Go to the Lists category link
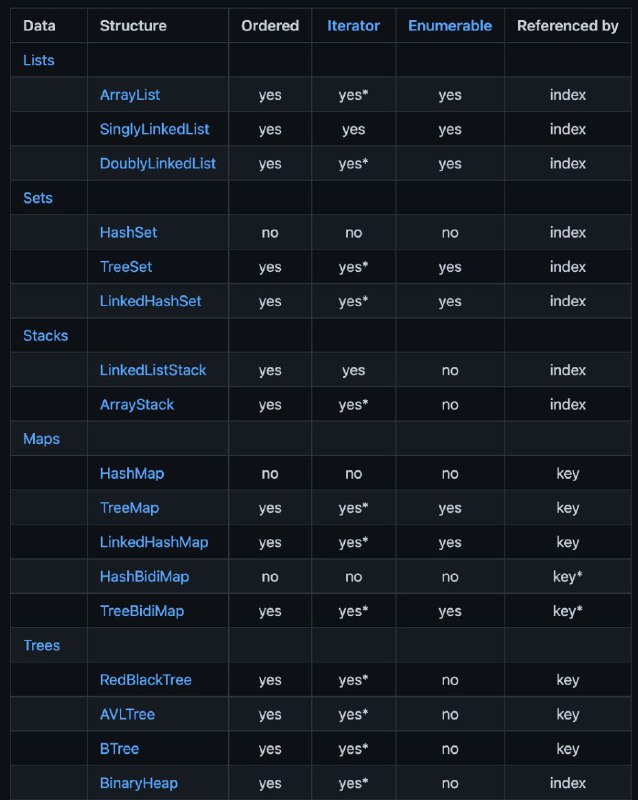The width and height of the screenshot is (638, 800). click(x=39, y=60)
